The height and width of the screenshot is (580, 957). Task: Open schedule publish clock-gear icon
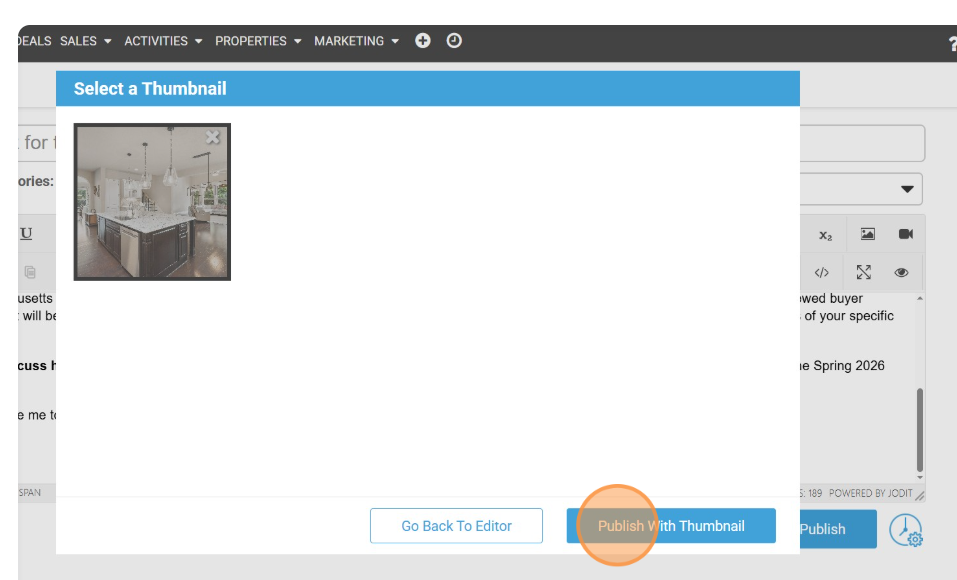pyautogui.click(x=906, y=530)
